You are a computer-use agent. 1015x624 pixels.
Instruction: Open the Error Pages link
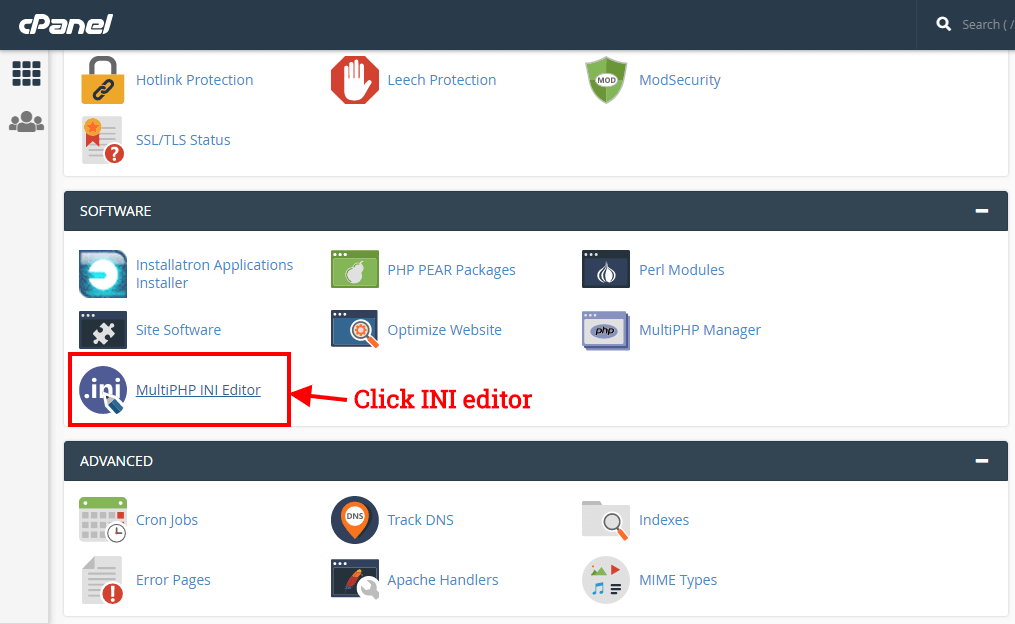coord(173,581)
